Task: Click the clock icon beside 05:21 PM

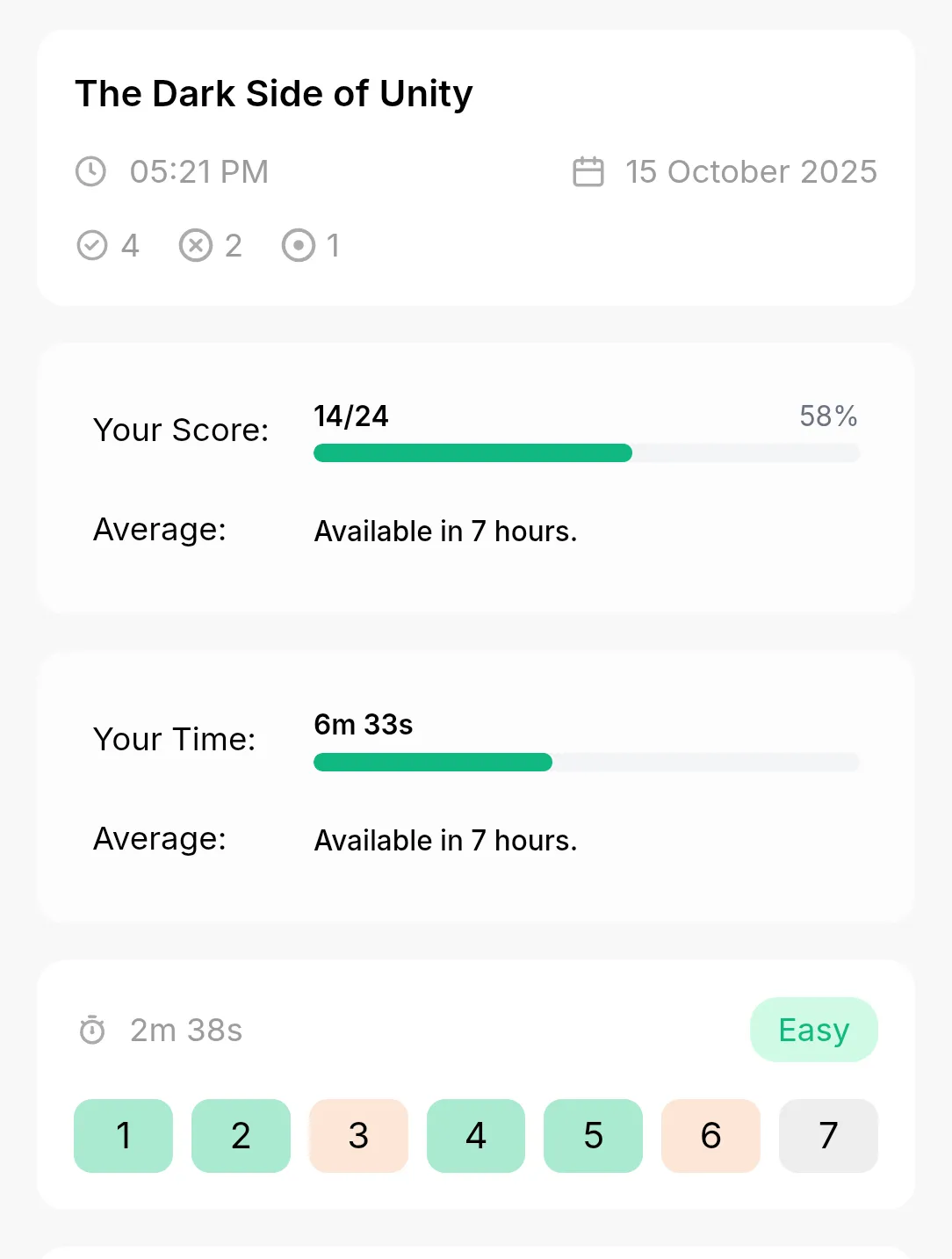Action: 90,171
